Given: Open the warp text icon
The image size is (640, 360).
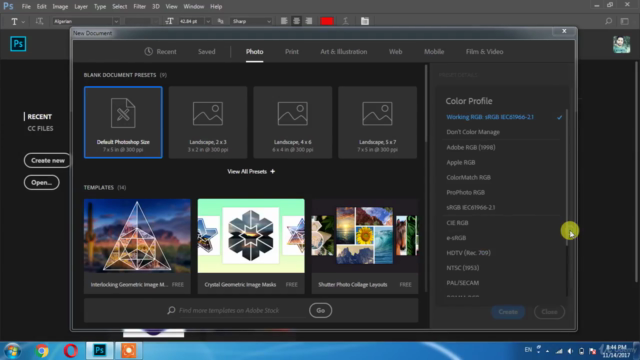Looking at the screenshot, I should coord(345,21).
